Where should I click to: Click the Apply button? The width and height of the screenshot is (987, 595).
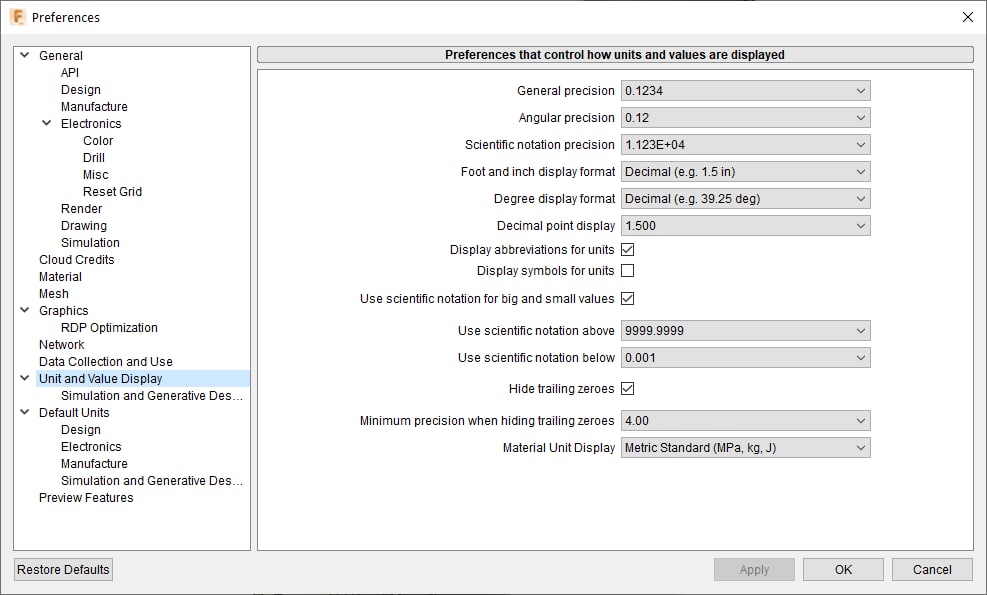[754, 569]
